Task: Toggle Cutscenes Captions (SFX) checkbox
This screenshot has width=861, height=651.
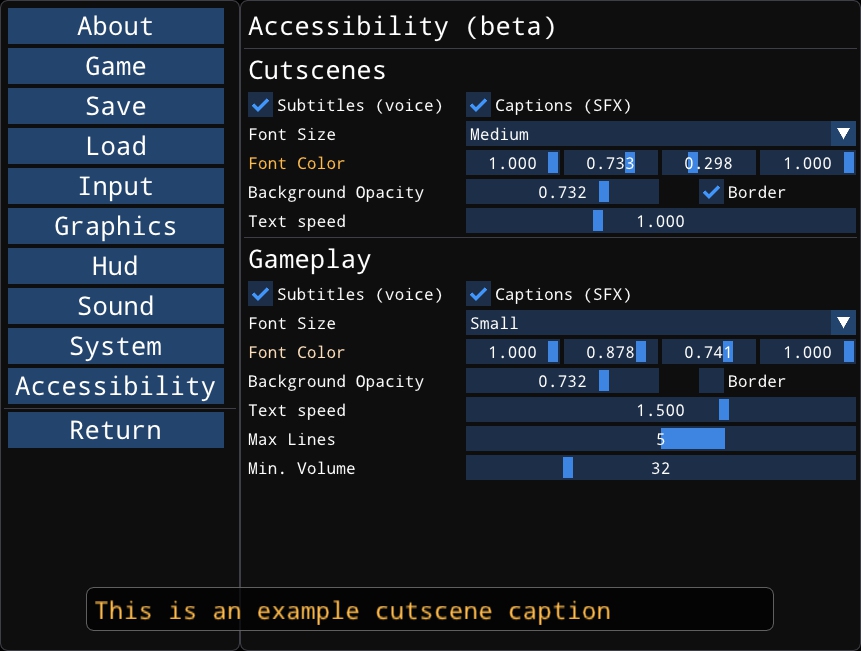Action: click(478, 105)
